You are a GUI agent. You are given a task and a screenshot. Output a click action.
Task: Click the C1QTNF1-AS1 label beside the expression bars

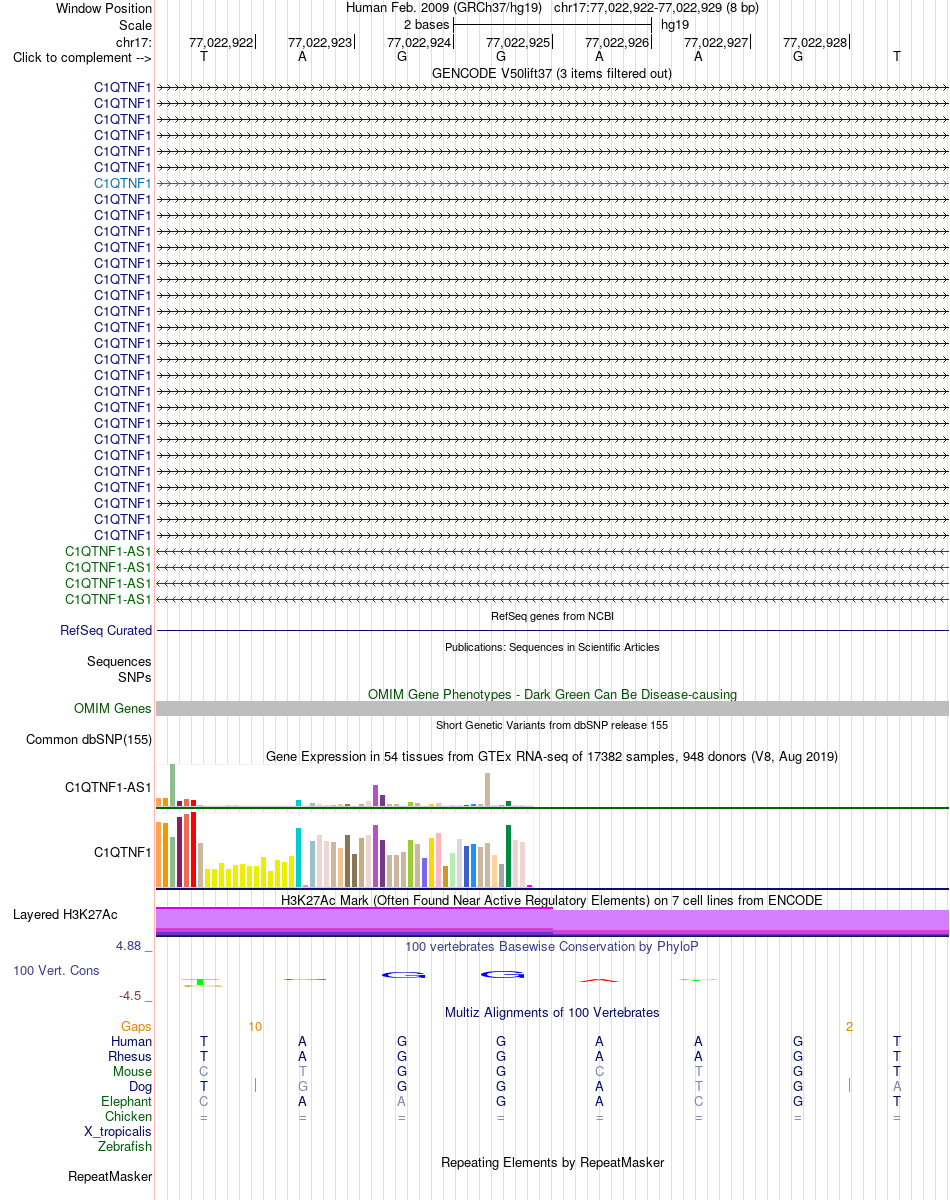click(x=108, y=787)
